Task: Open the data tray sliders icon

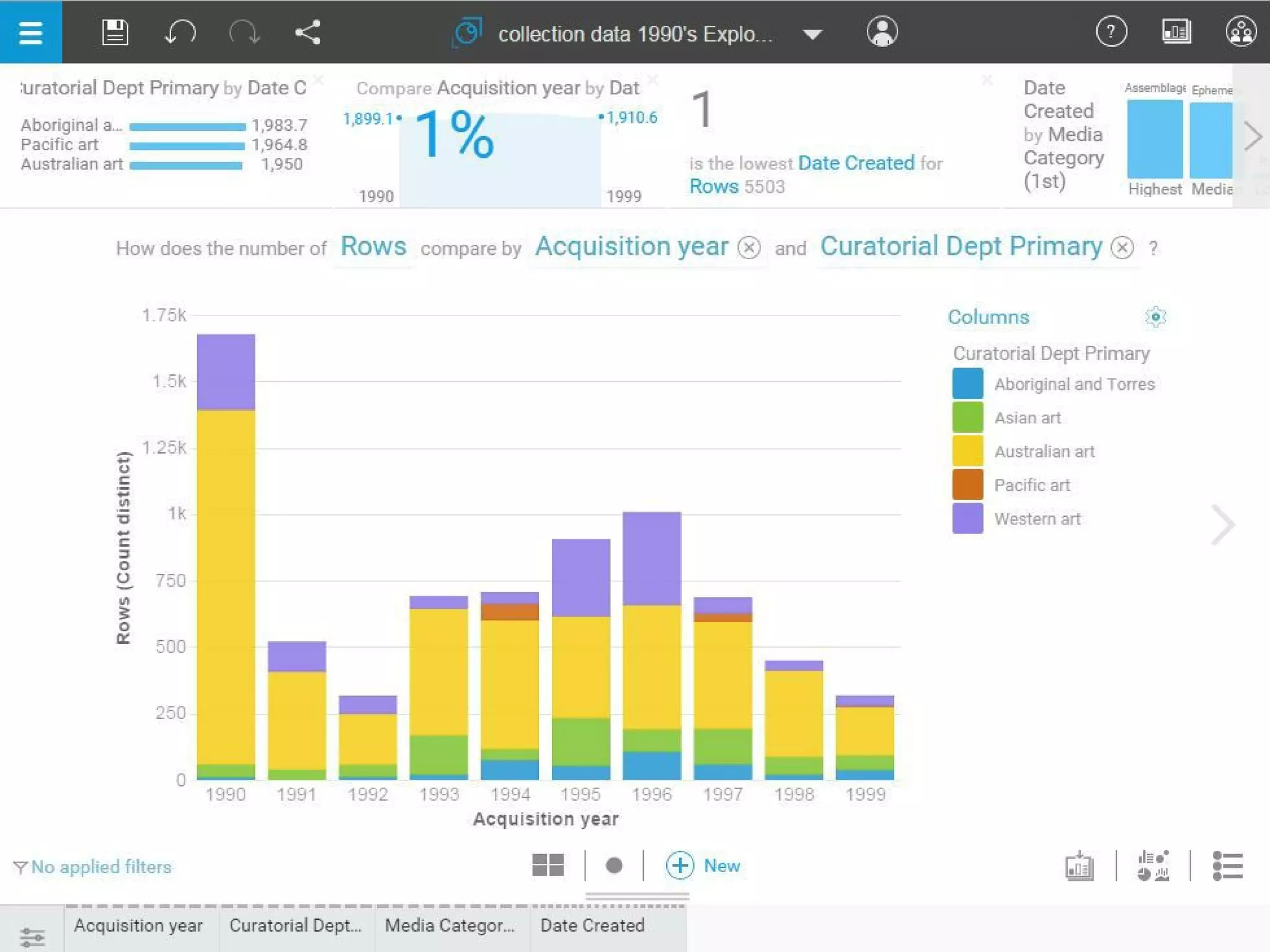Action: (x=32, y=937)
